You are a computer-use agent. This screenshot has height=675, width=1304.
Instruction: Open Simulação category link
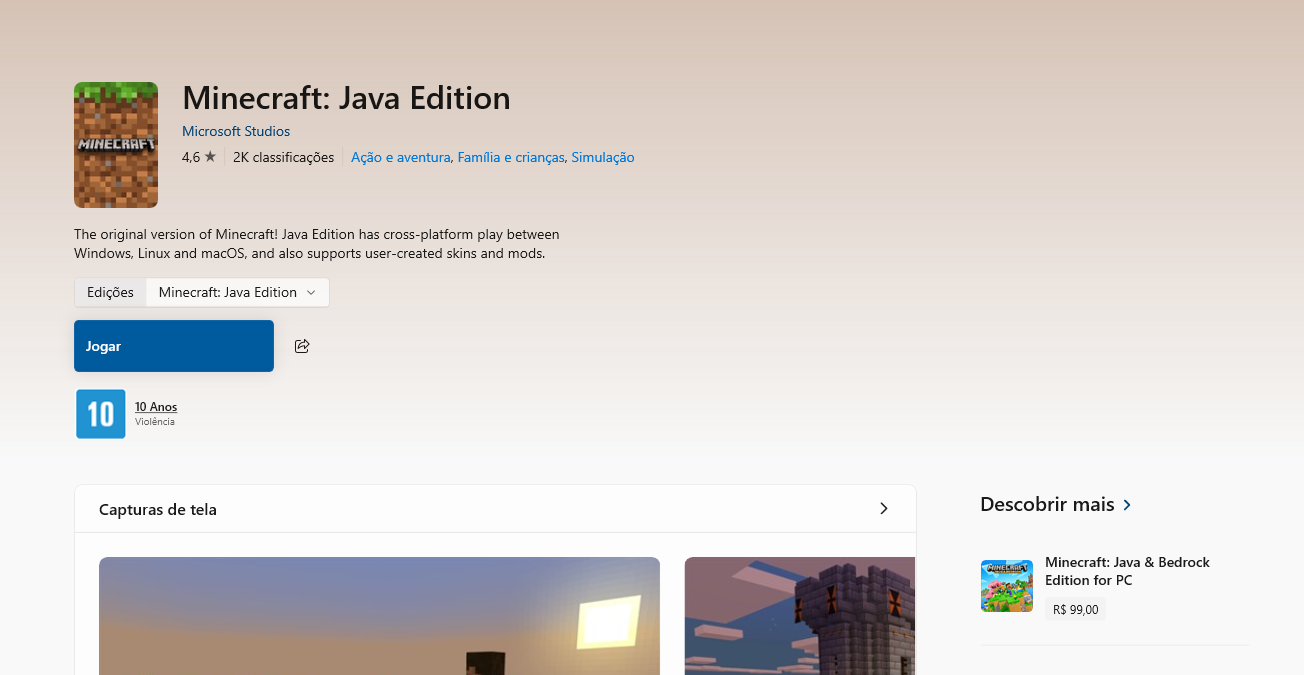pyautogui.click(x=603, y=157)
